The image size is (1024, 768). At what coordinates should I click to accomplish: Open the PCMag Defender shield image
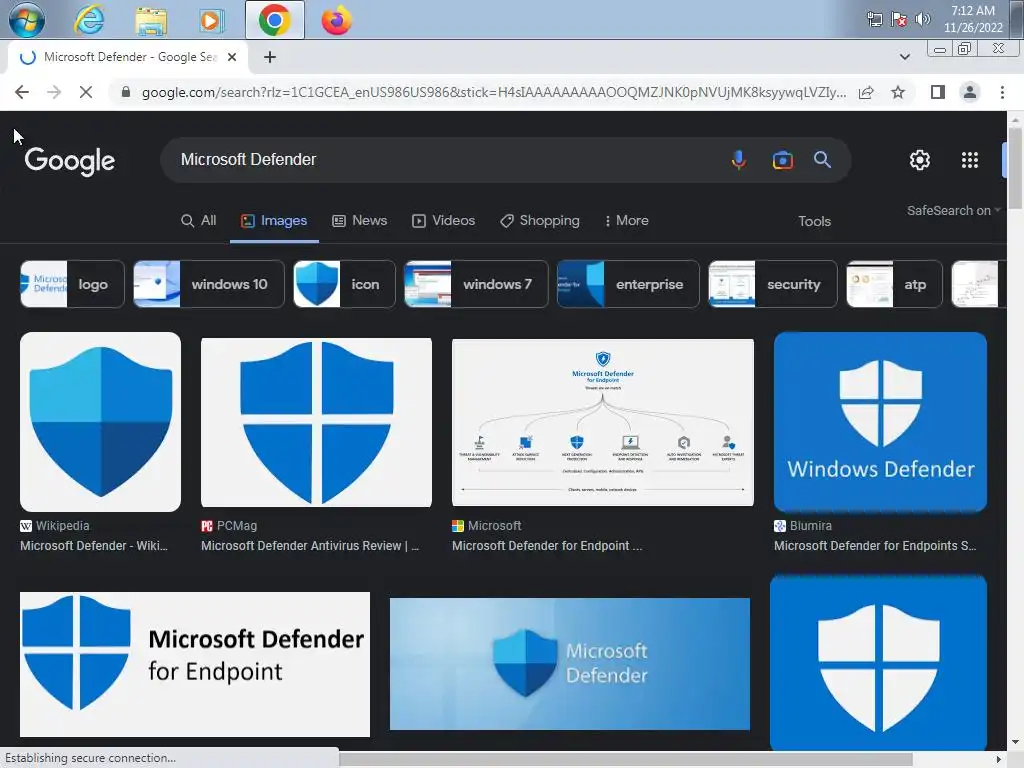316,422
